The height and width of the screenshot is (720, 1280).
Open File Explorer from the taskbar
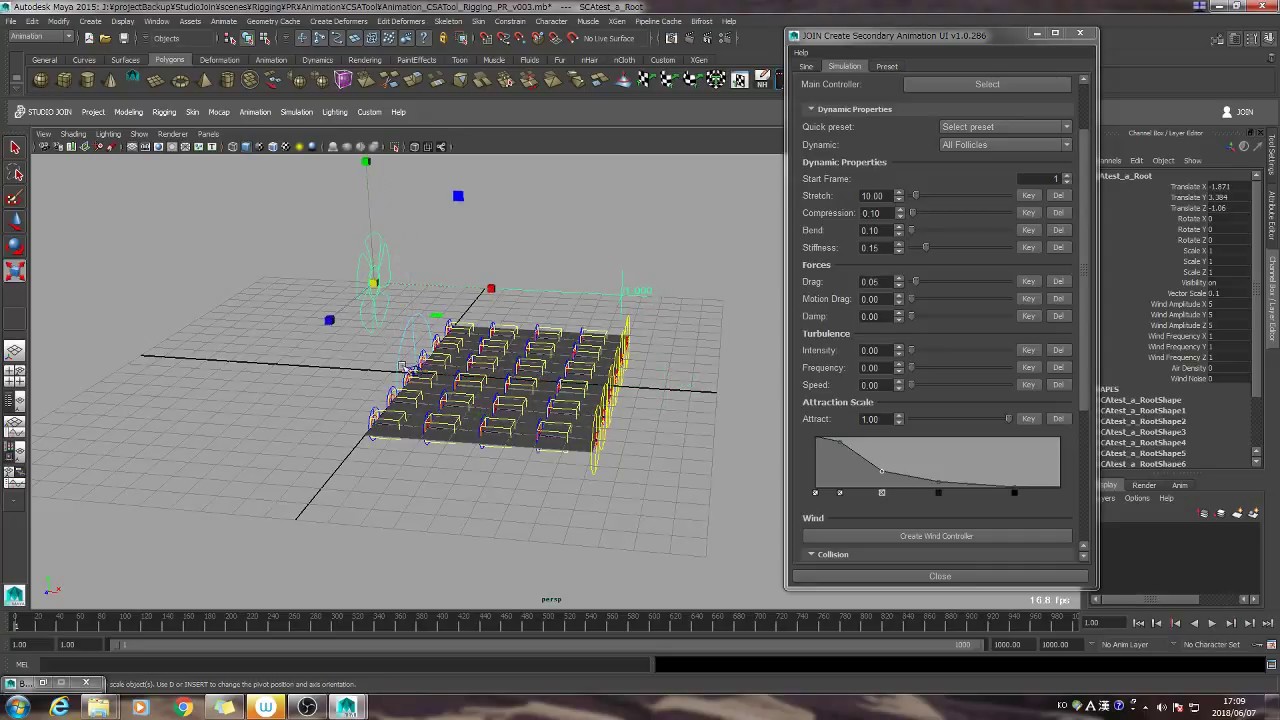click(x=99, y=707)
